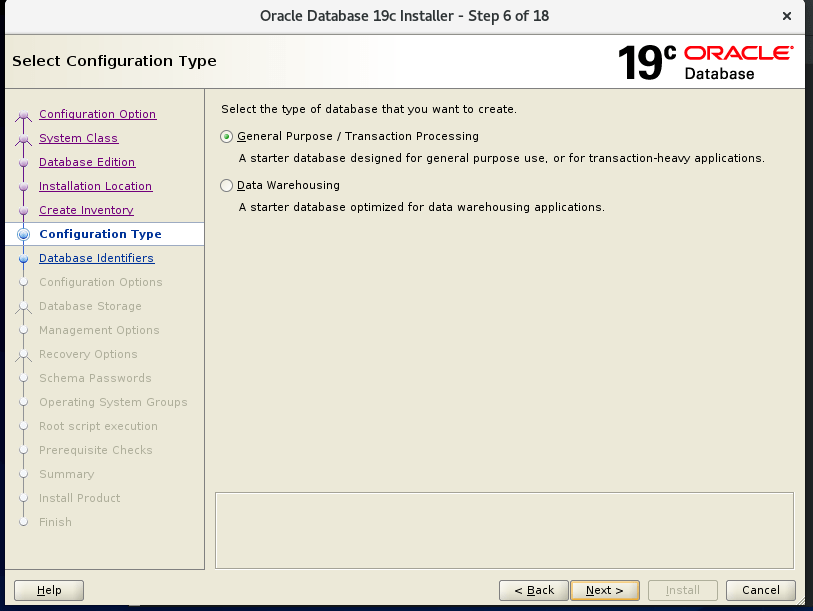Click the blue bullet beside Database Identifiers
The image size is (813, 611).
[x=23, y=258]
